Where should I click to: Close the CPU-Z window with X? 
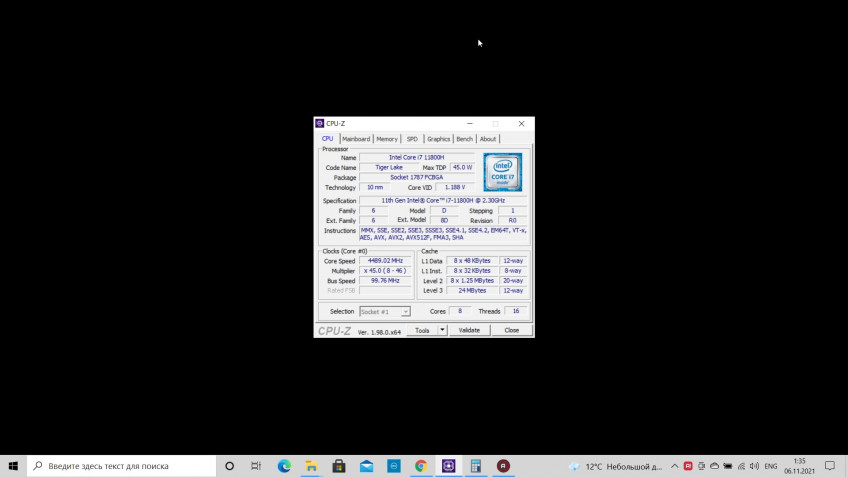point(521,123)
